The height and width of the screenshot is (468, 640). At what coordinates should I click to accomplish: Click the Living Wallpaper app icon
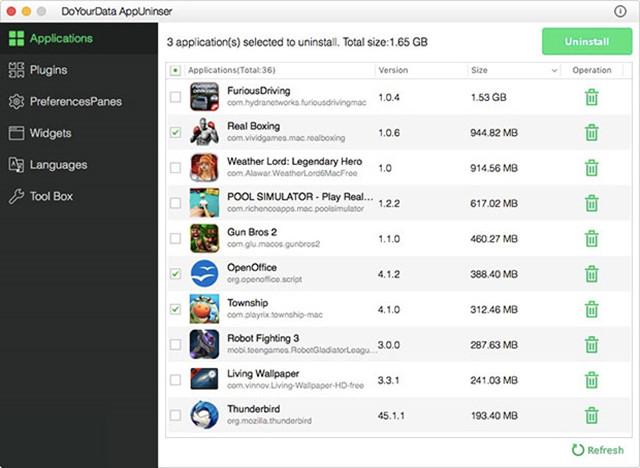[204, 379]
